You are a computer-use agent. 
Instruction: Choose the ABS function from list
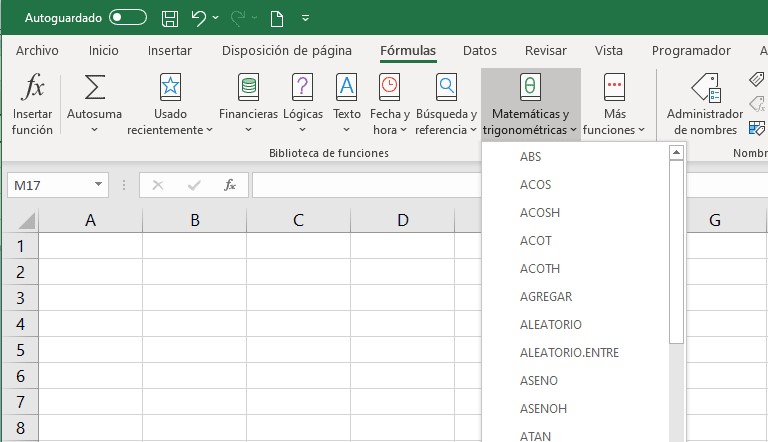click(x=531, y=157)
